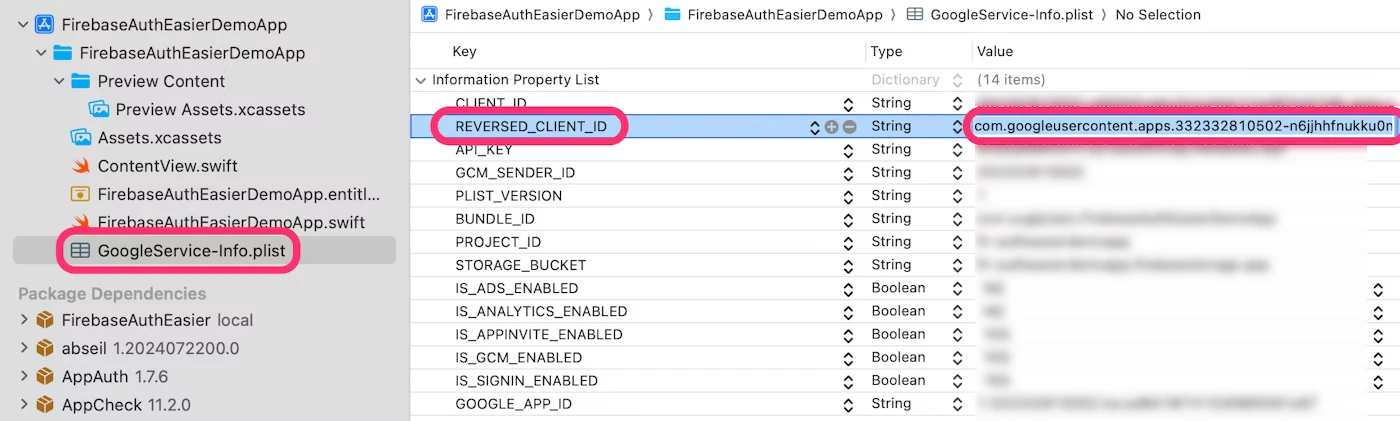Collapse the FirebaseAuthEasierDemoApp group folder
The image size is (1400, 421).
pyautogui.click(x=41, y=52)
